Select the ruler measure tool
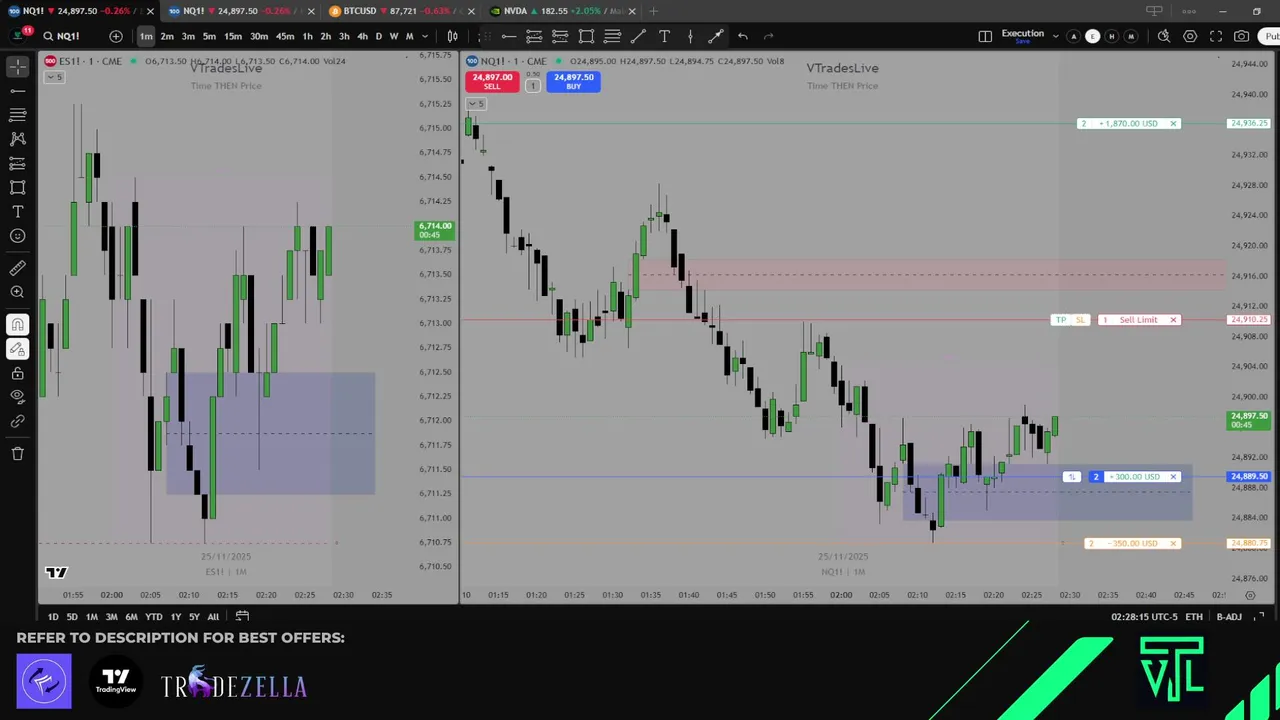 click(18, 268)
